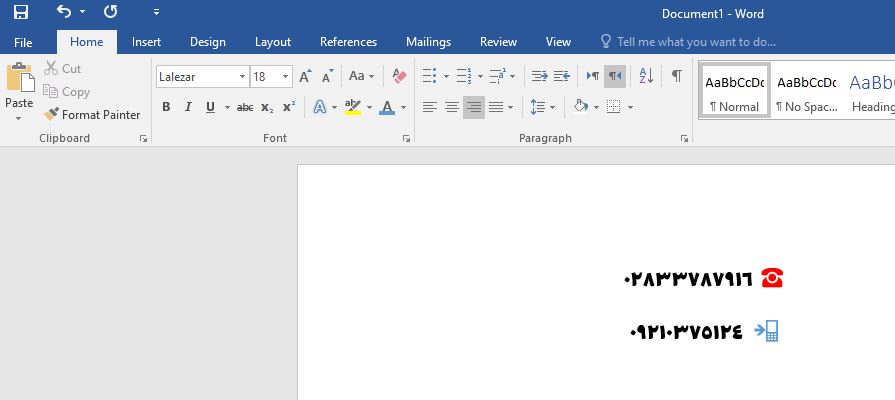This screenshot has height=400, width=895.
Task: Toggle strikethrough formatting
Action: click(245, 107)
